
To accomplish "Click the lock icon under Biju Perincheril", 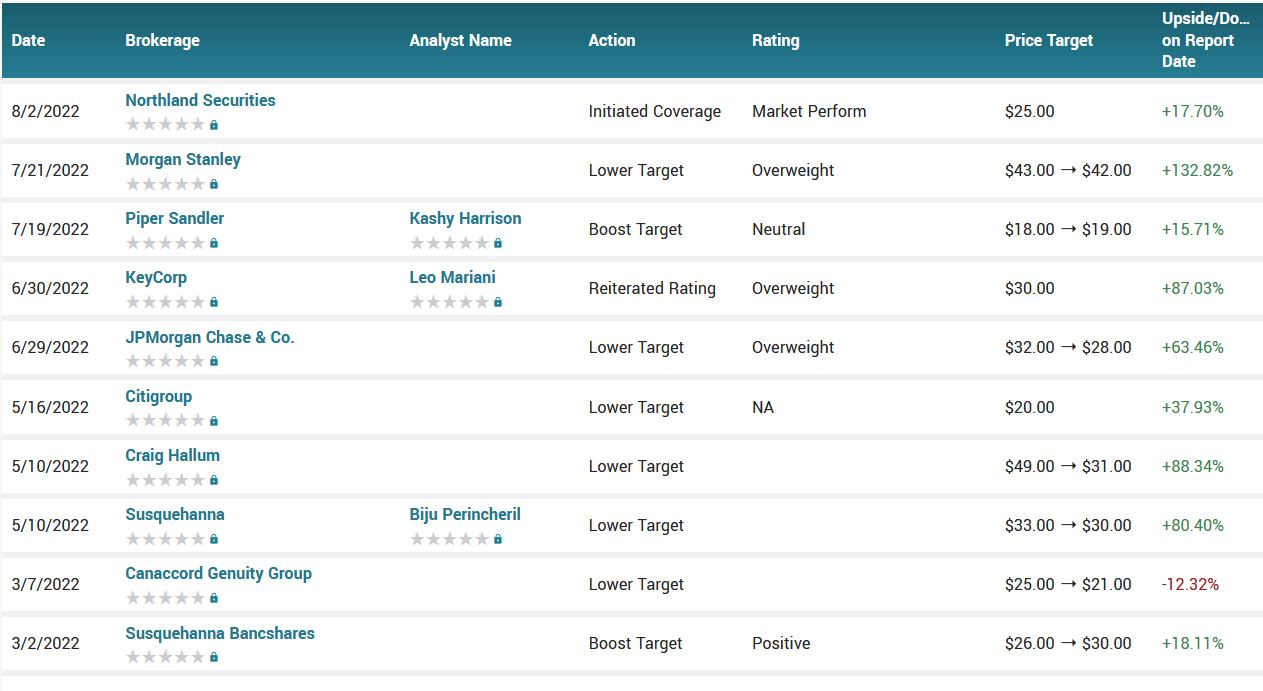I will pos(498,539).
